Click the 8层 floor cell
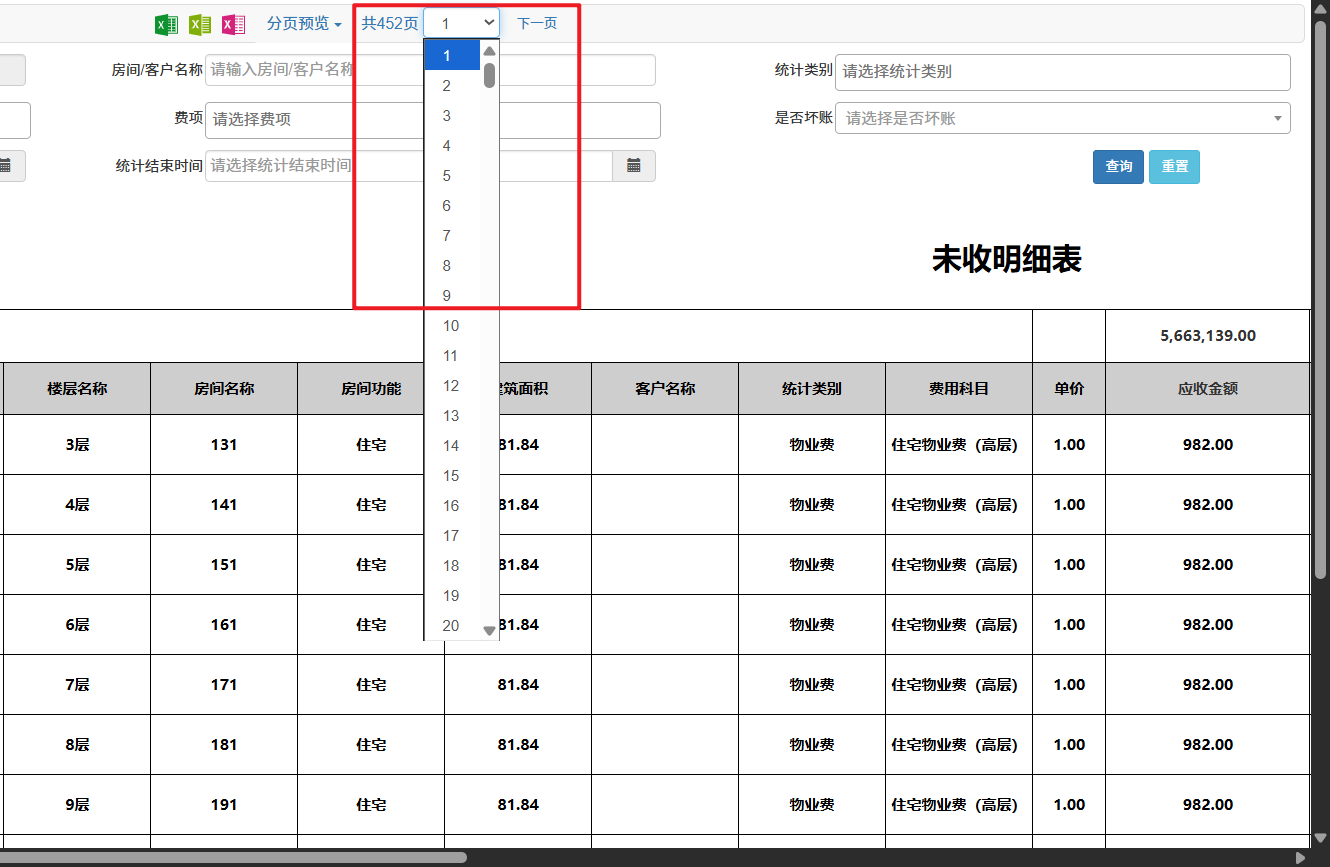Viewport: 1330px width, 867px height. [x=77, y=744]
